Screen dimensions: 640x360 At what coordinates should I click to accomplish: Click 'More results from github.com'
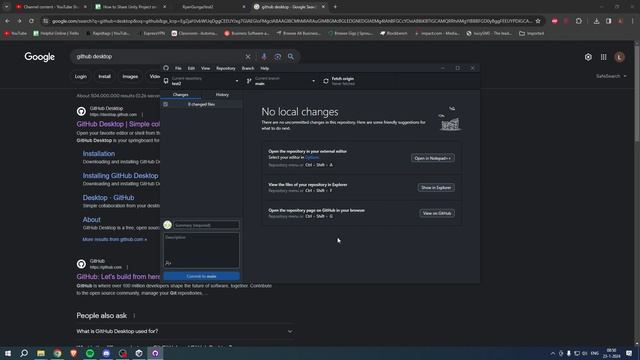point(115,239)
